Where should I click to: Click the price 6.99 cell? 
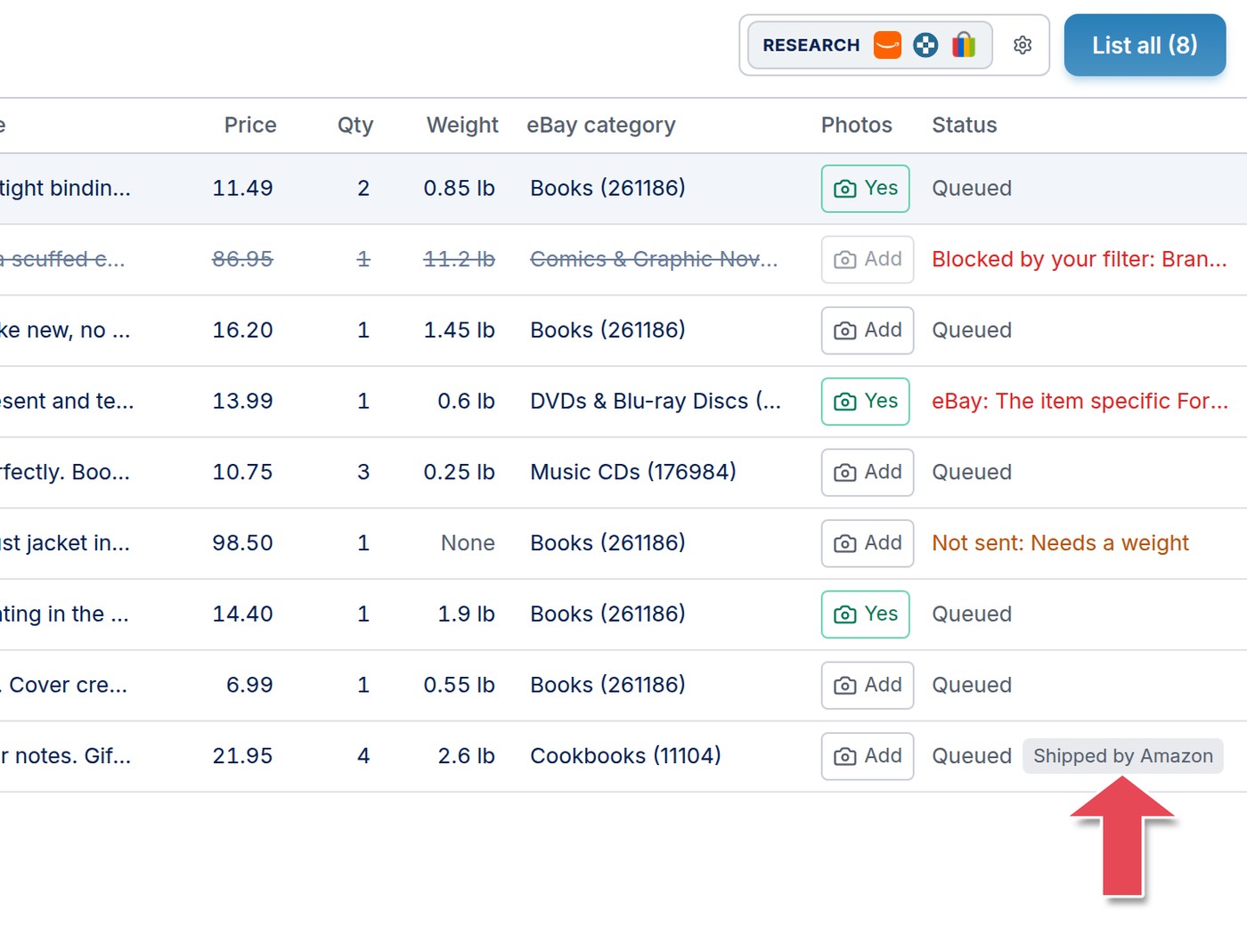pyautogui.click(x=249, y=685)
